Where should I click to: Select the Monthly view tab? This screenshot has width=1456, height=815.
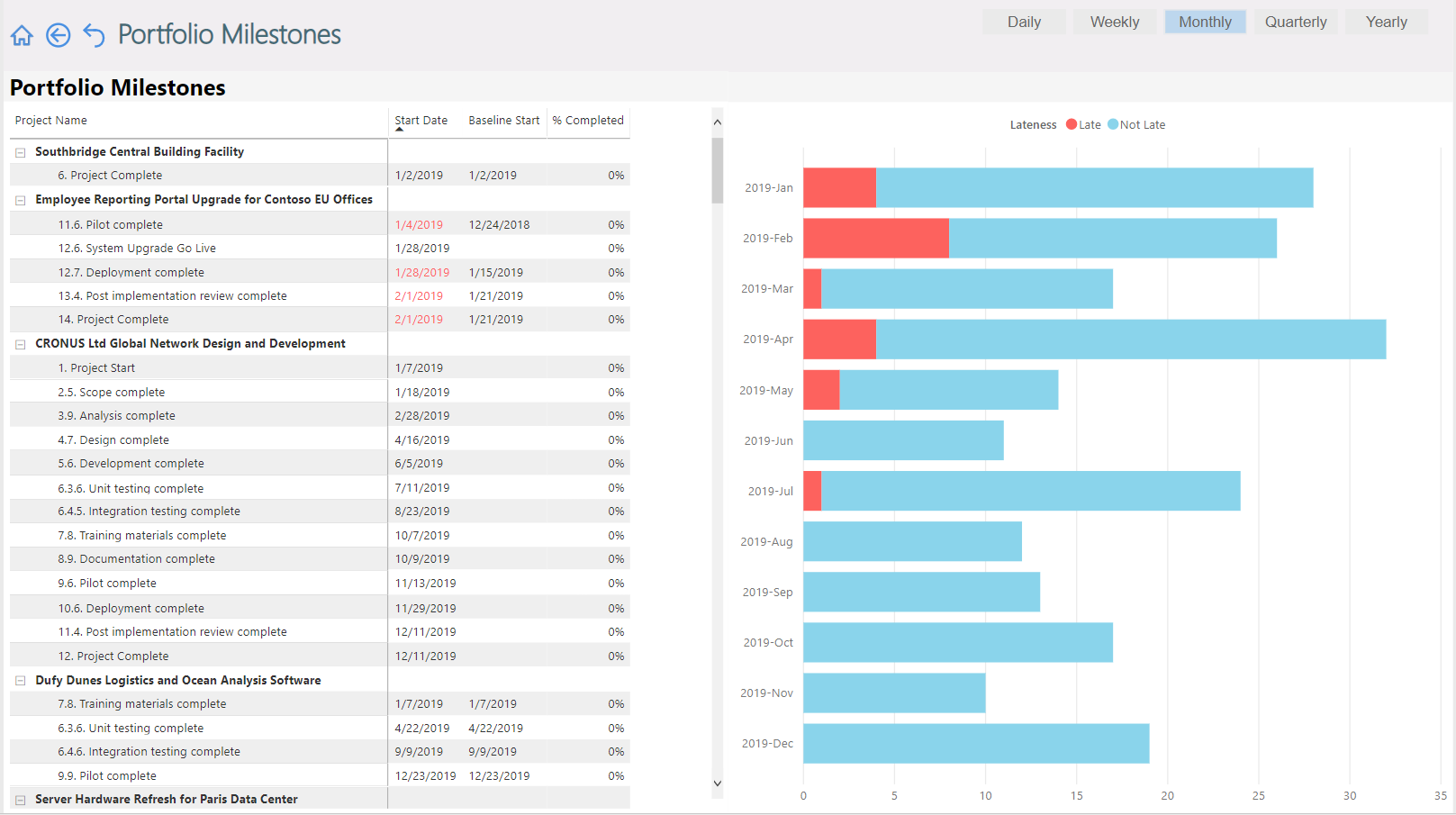click(x=1205, y=22)
